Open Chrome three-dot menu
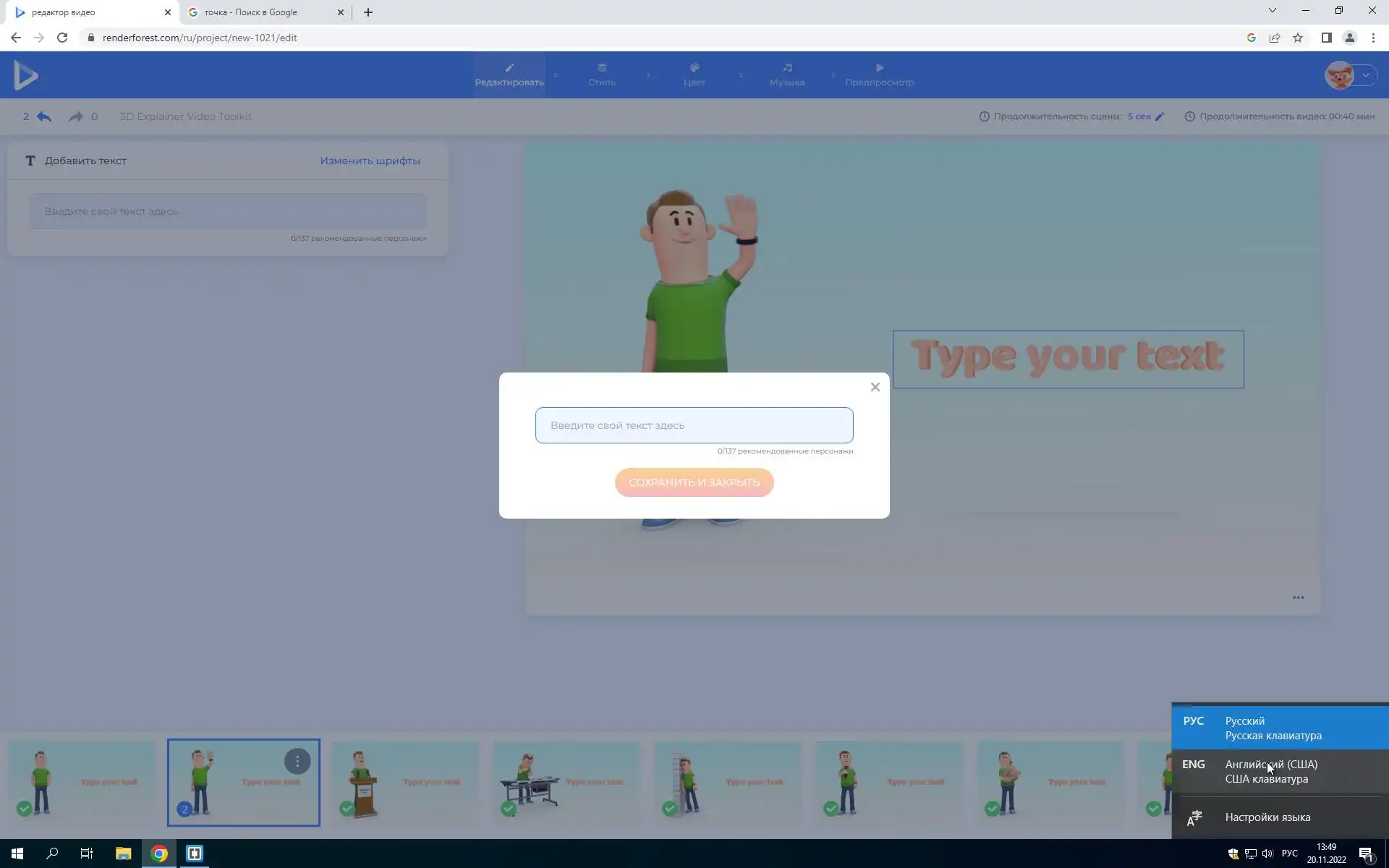 (1373, 38)
